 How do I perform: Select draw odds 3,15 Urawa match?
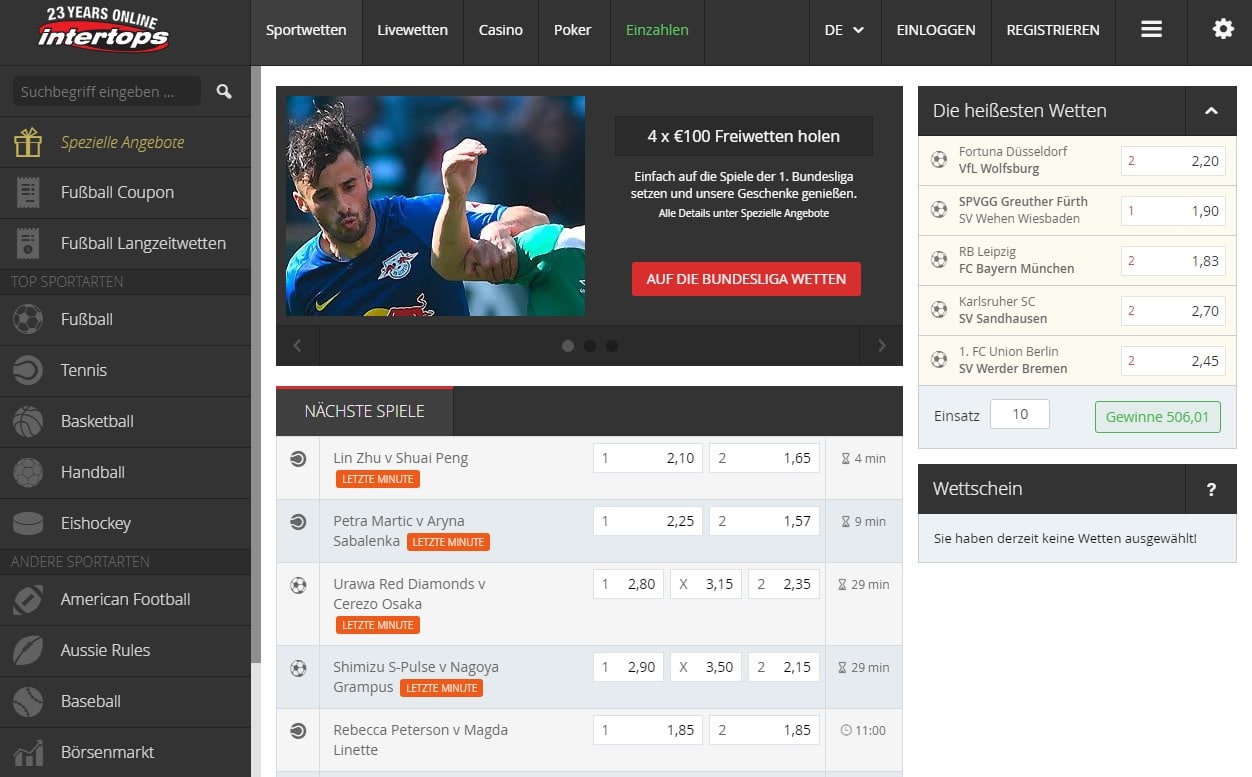click(x=706, y=584)
